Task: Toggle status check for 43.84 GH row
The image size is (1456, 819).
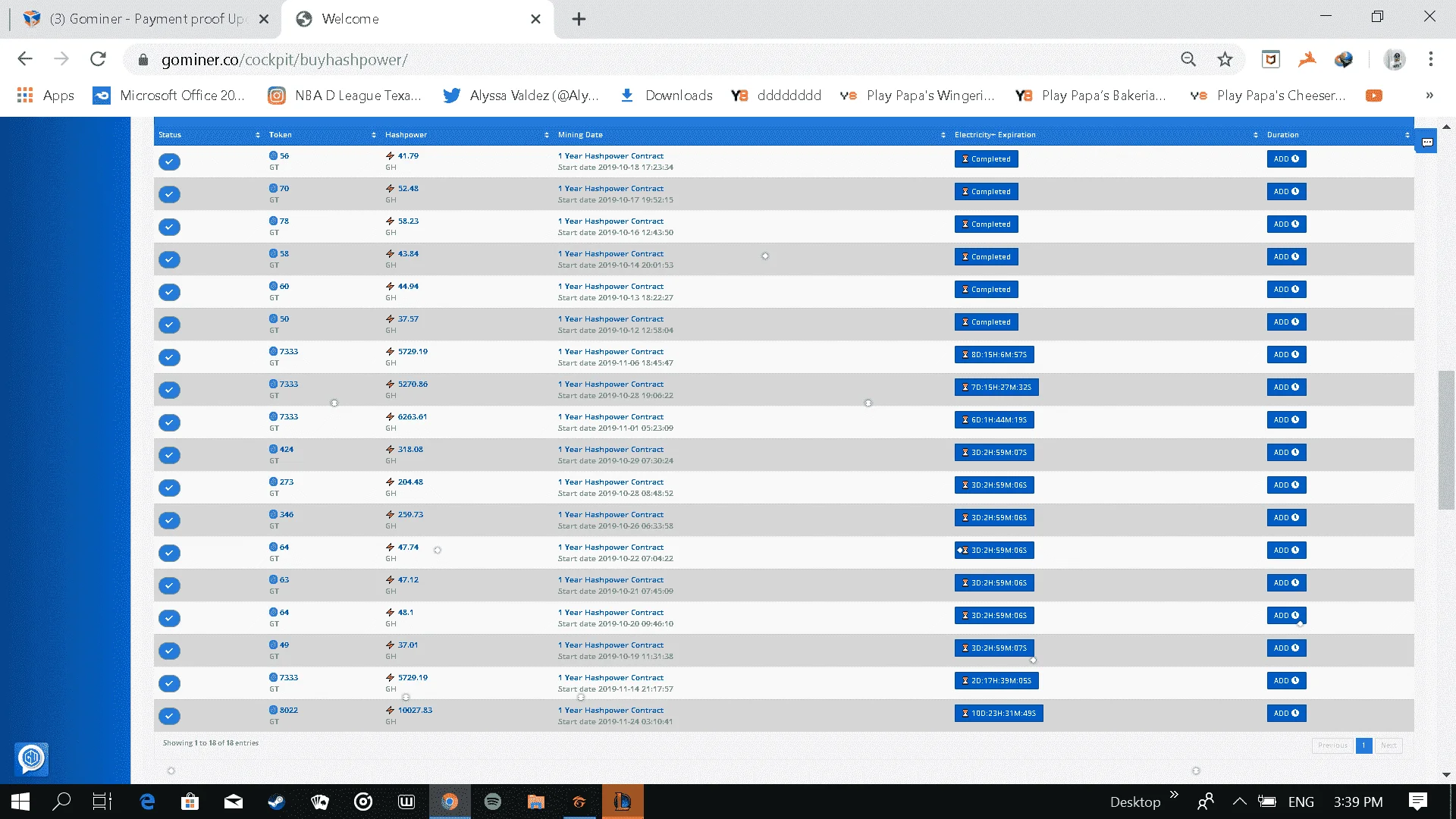Action: point(169,259)
